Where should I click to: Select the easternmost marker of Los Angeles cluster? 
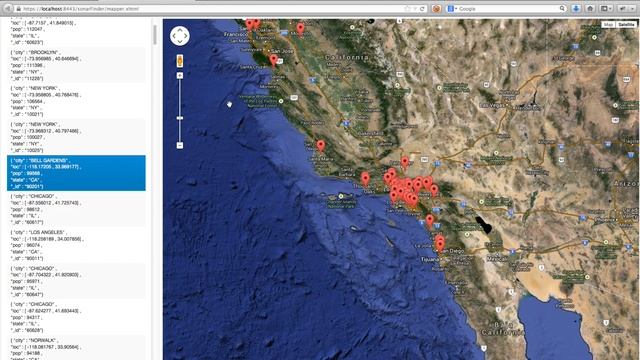pos(434,190)
